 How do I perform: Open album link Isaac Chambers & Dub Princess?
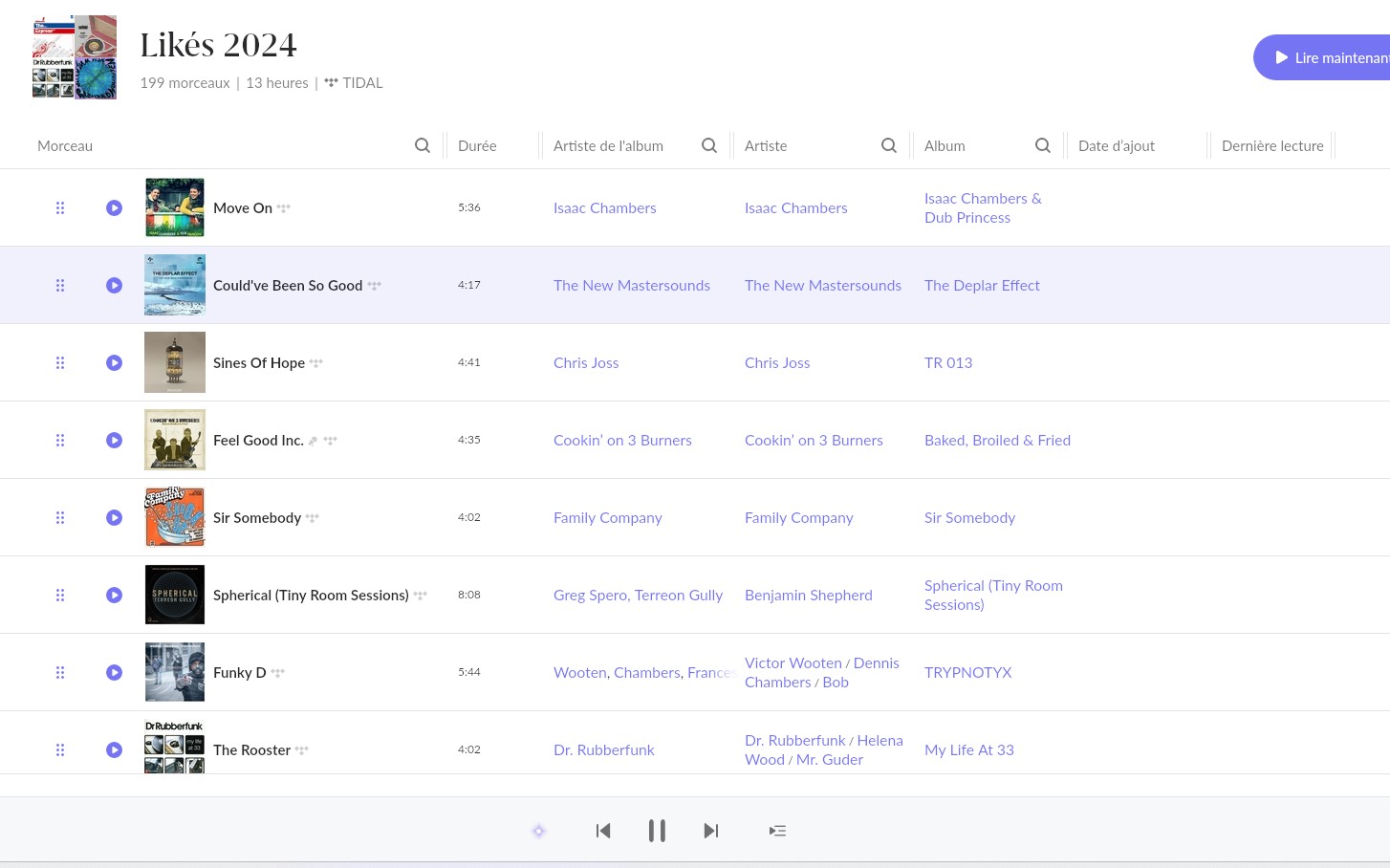983,207
